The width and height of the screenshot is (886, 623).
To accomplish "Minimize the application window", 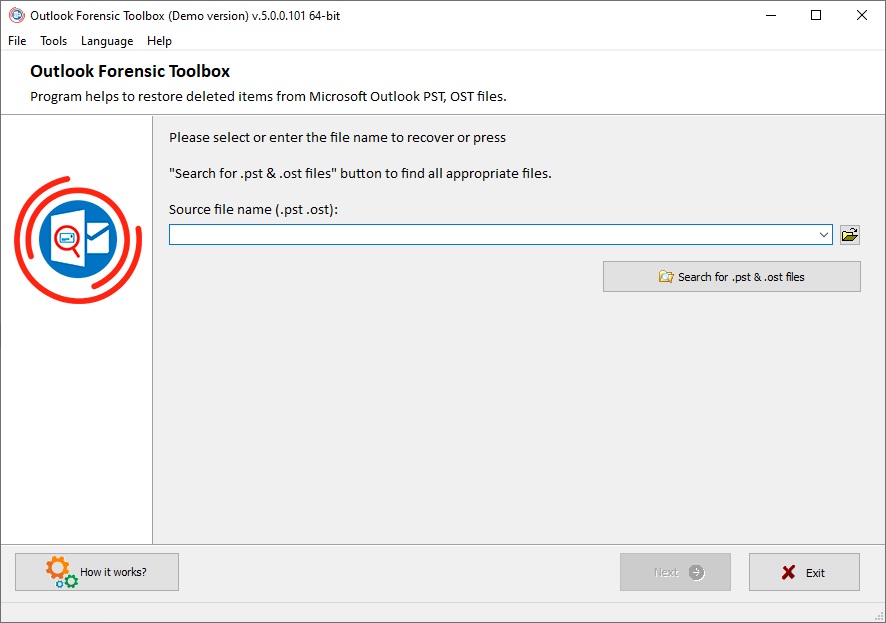I will point(770,15).
